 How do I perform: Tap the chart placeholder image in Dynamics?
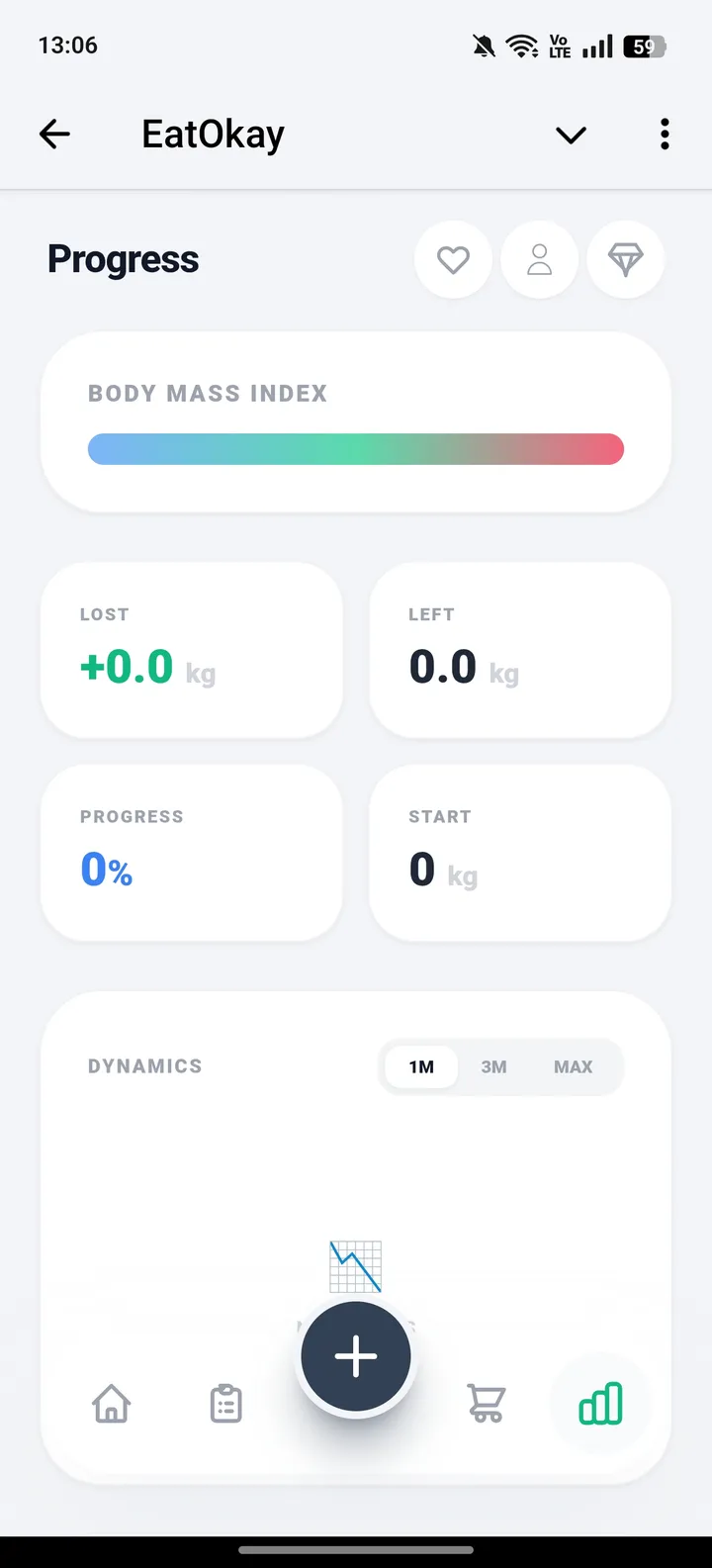click(355, 1265)
